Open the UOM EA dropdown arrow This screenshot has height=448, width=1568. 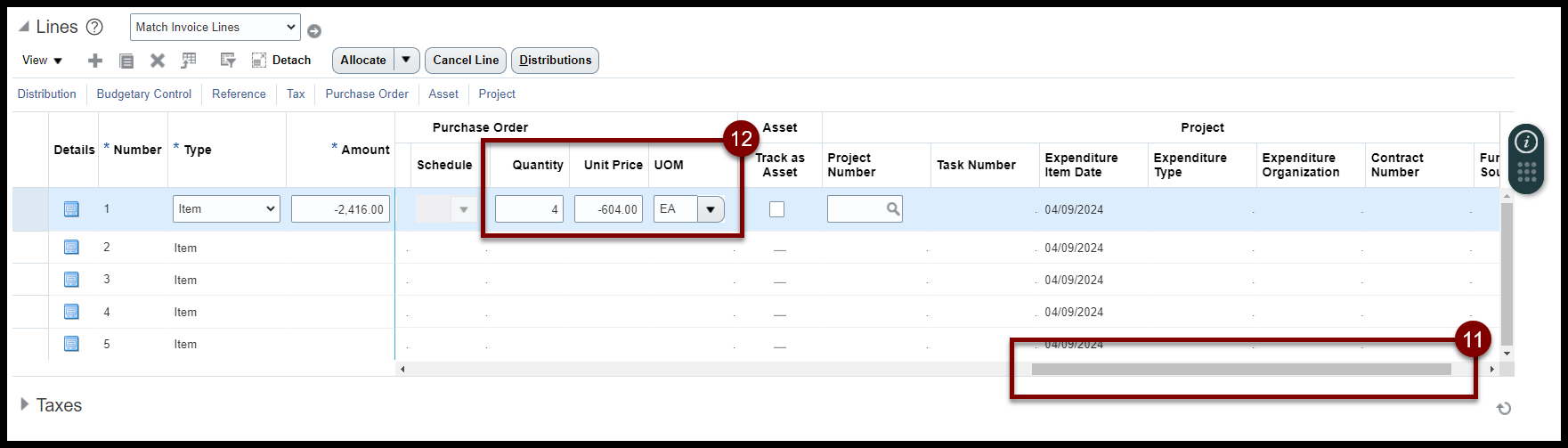[x=711, y=209]
